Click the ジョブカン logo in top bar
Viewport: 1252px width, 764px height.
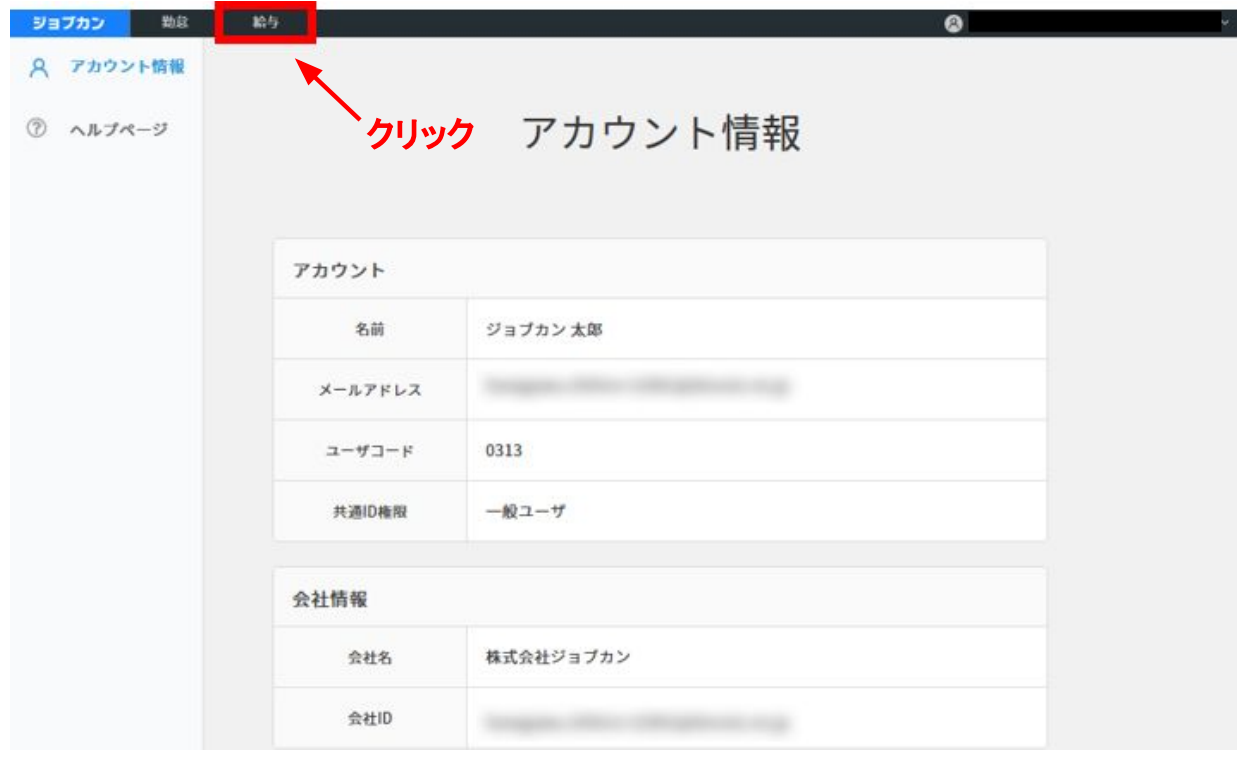[68, 23]
